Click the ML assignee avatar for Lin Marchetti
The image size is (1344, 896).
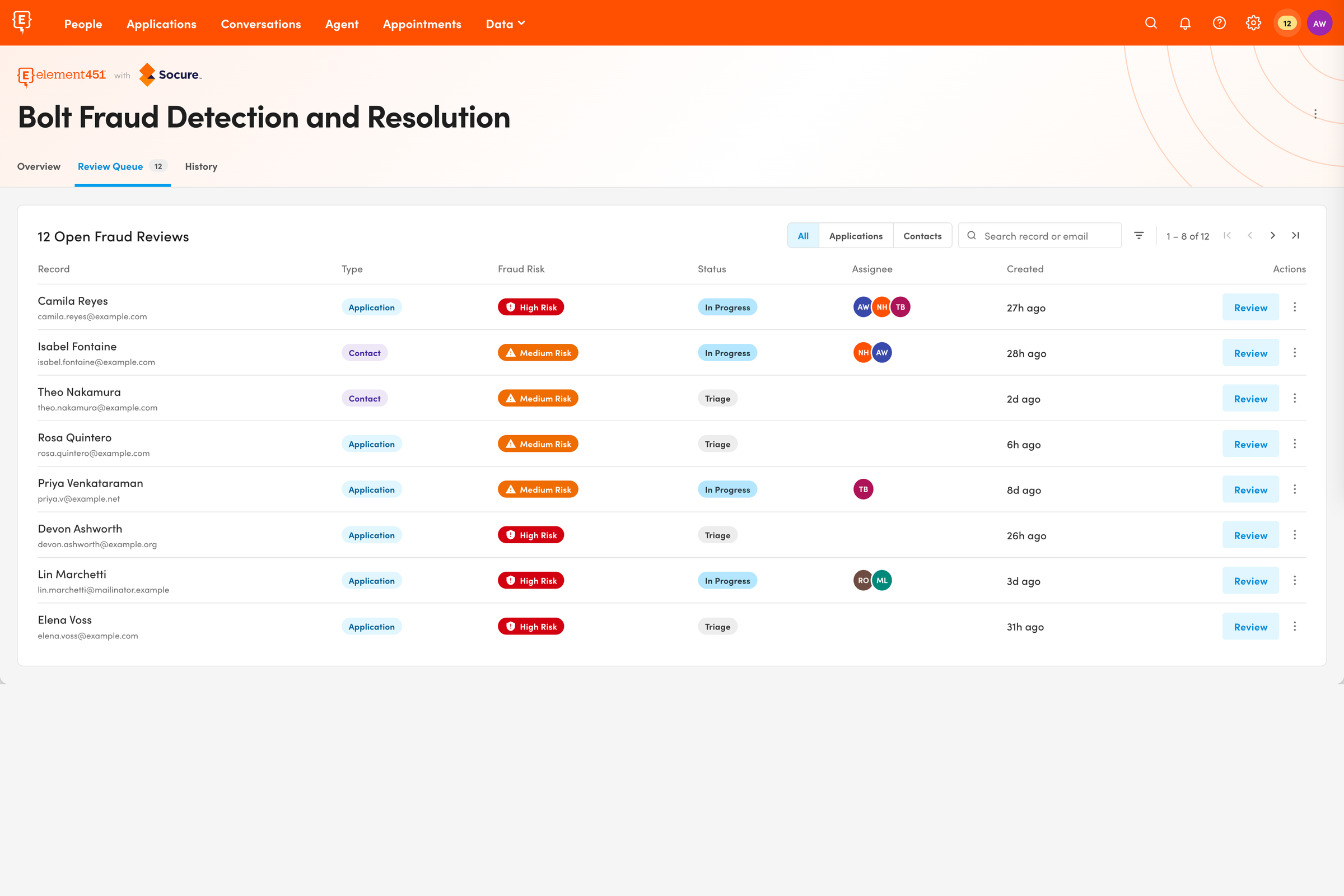(x=881, y=581)
